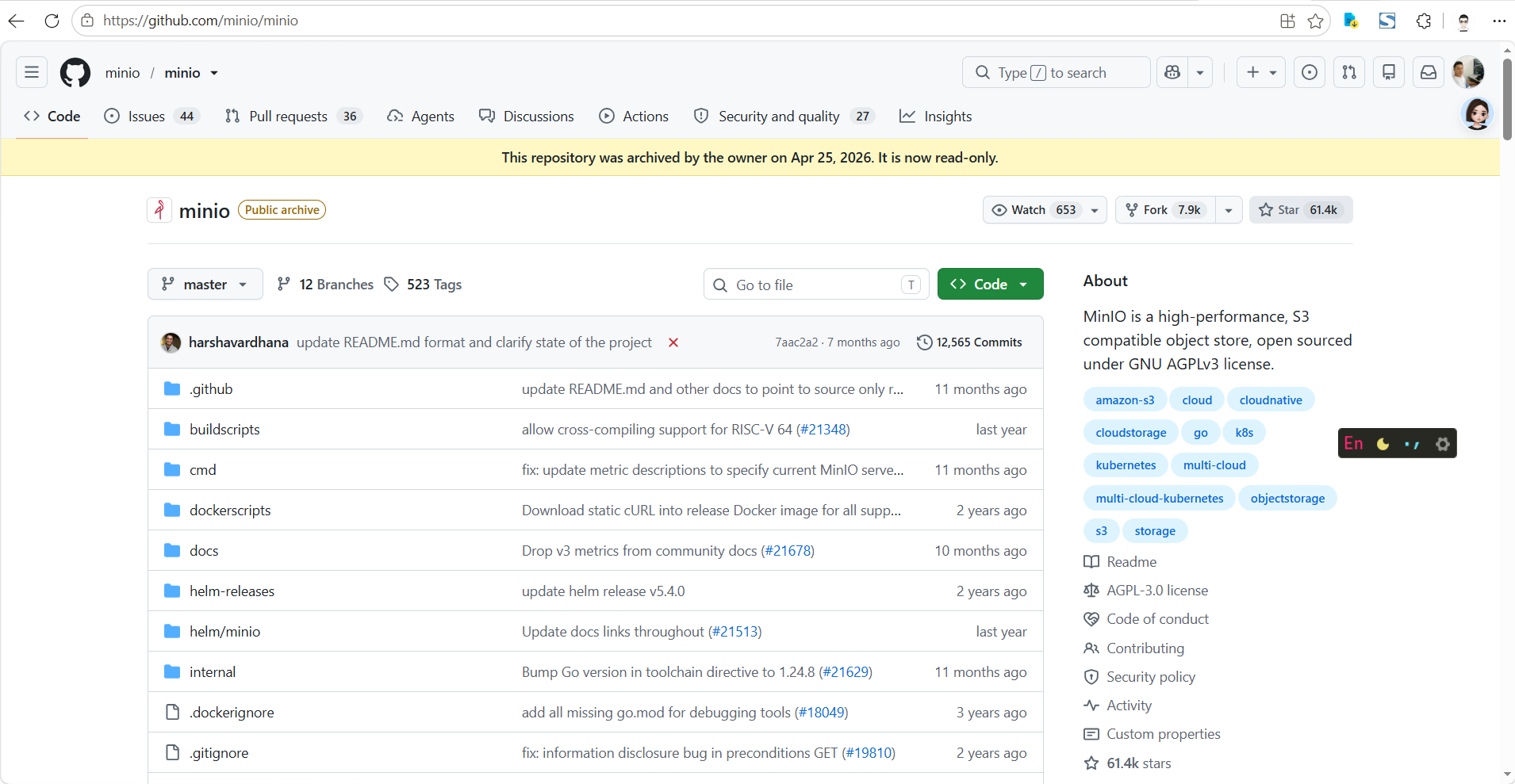Open the Issues icon in top header
1515x784 pixels.
(x=1310, y=73)
